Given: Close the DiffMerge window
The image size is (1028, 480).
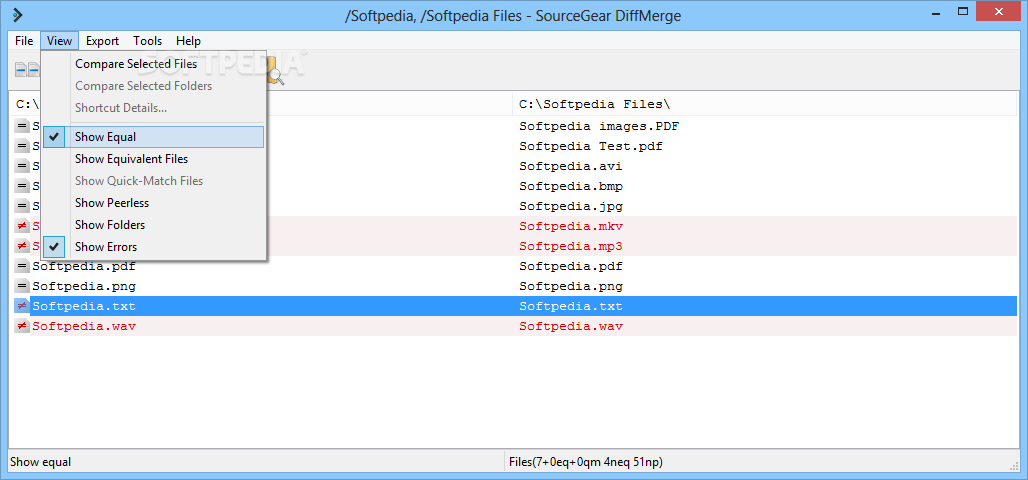Looking at the screenshot, I should coord(999,12).
